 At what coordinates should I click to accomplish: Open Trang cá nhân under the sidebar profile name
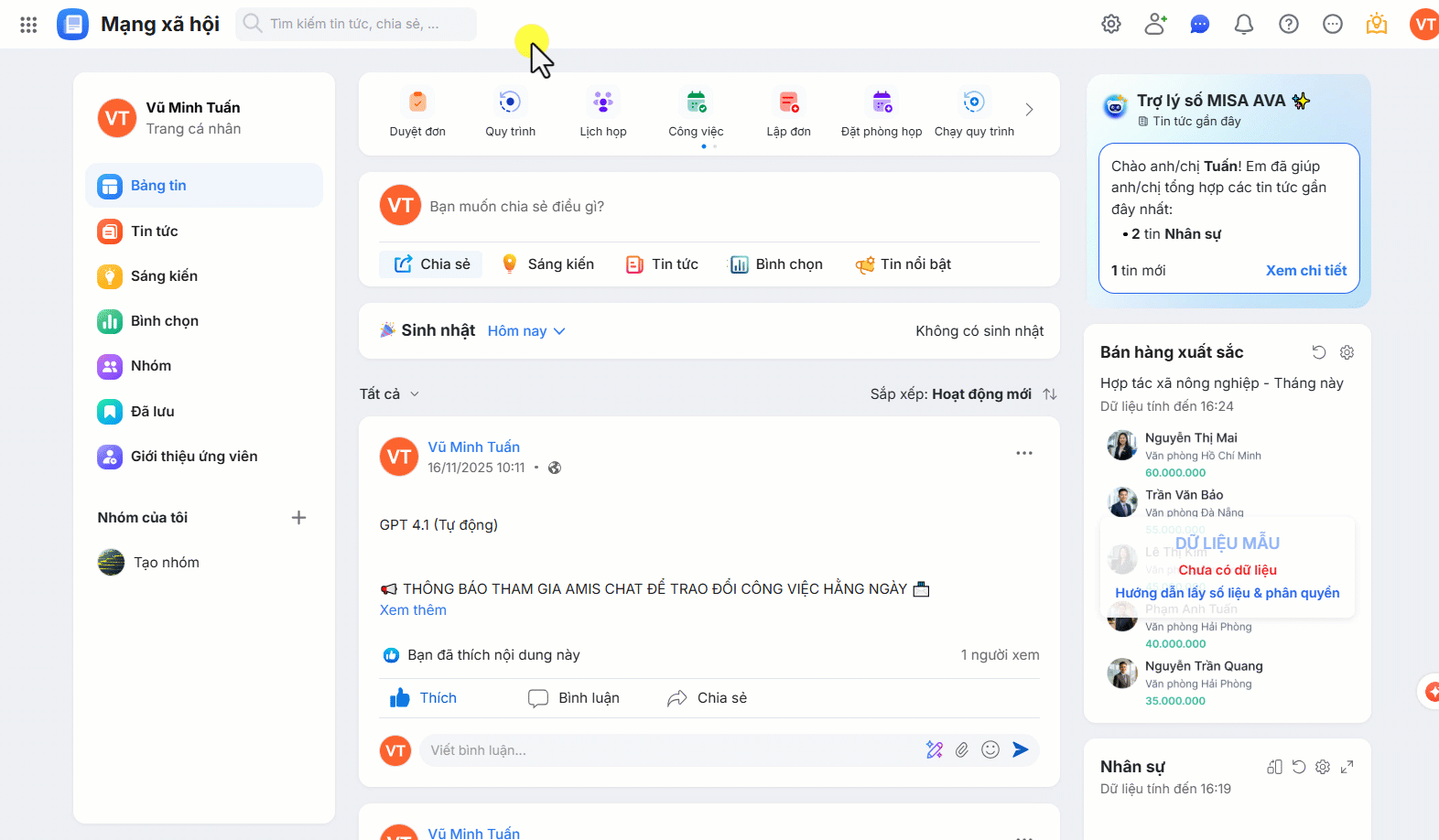click(193, 129)
